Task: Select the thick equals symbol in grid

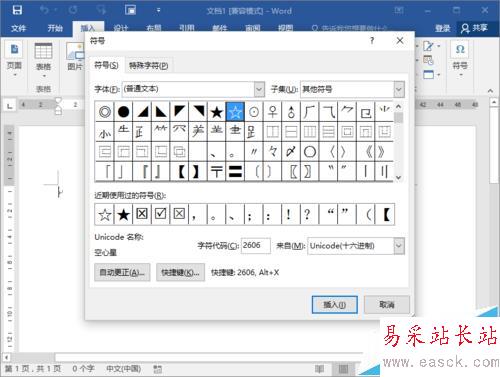Action: pyautogui.click(x=235, y=172)
